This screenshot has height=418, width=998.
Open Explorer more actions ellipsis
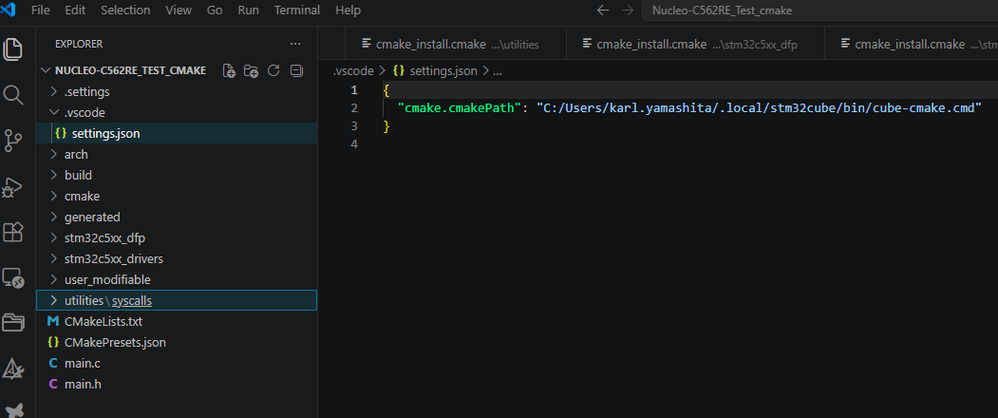click(295, 44)
